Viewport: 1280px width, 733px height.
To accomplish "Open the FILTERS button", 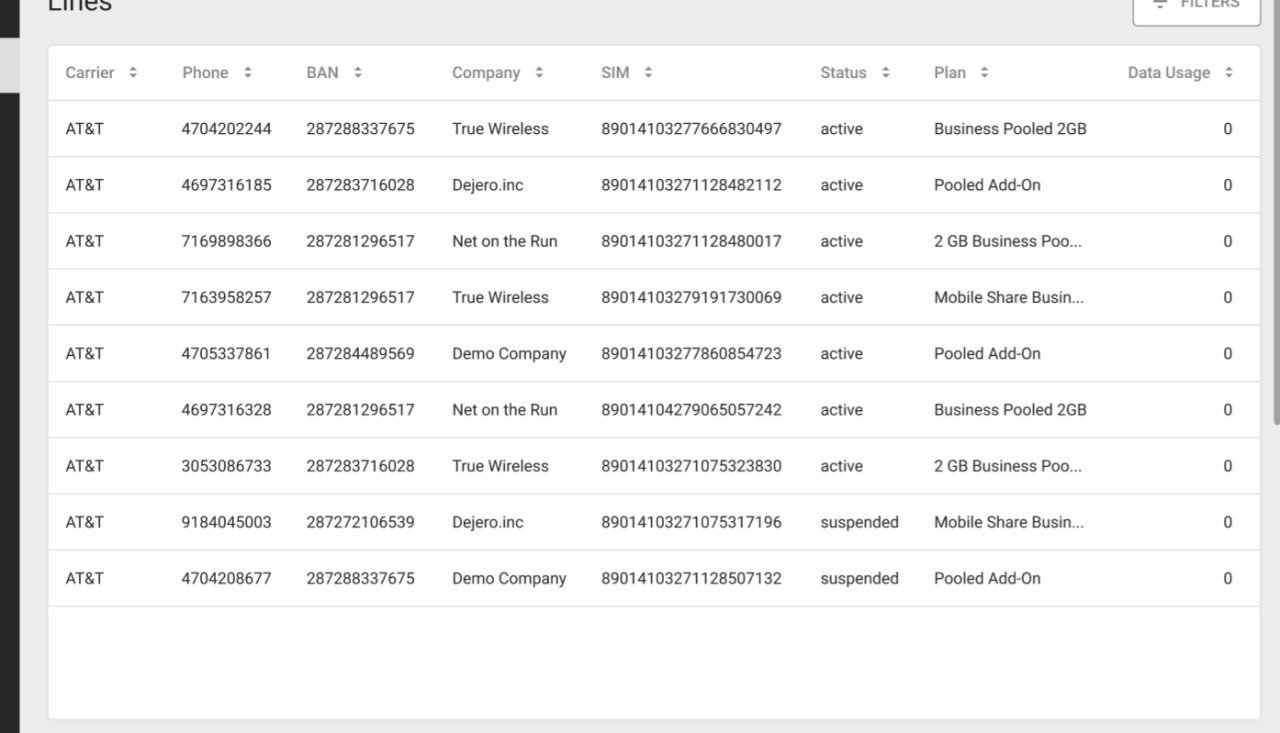I will click(1196, 8).
